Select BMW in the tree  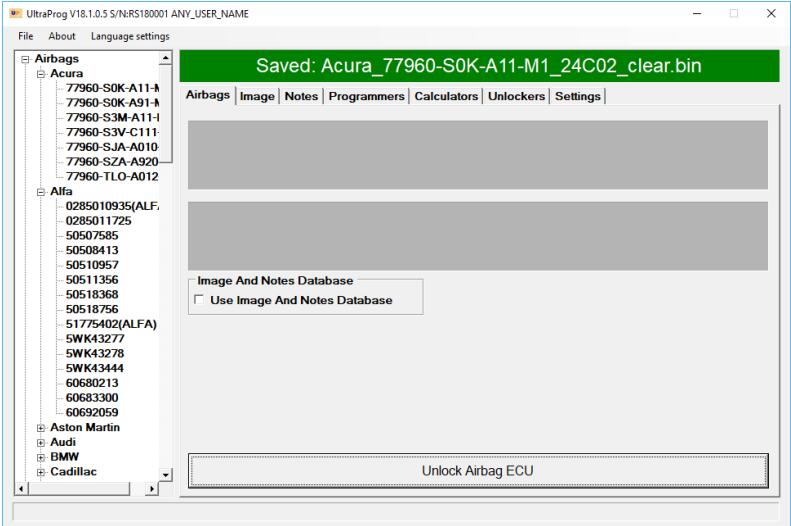65,456
